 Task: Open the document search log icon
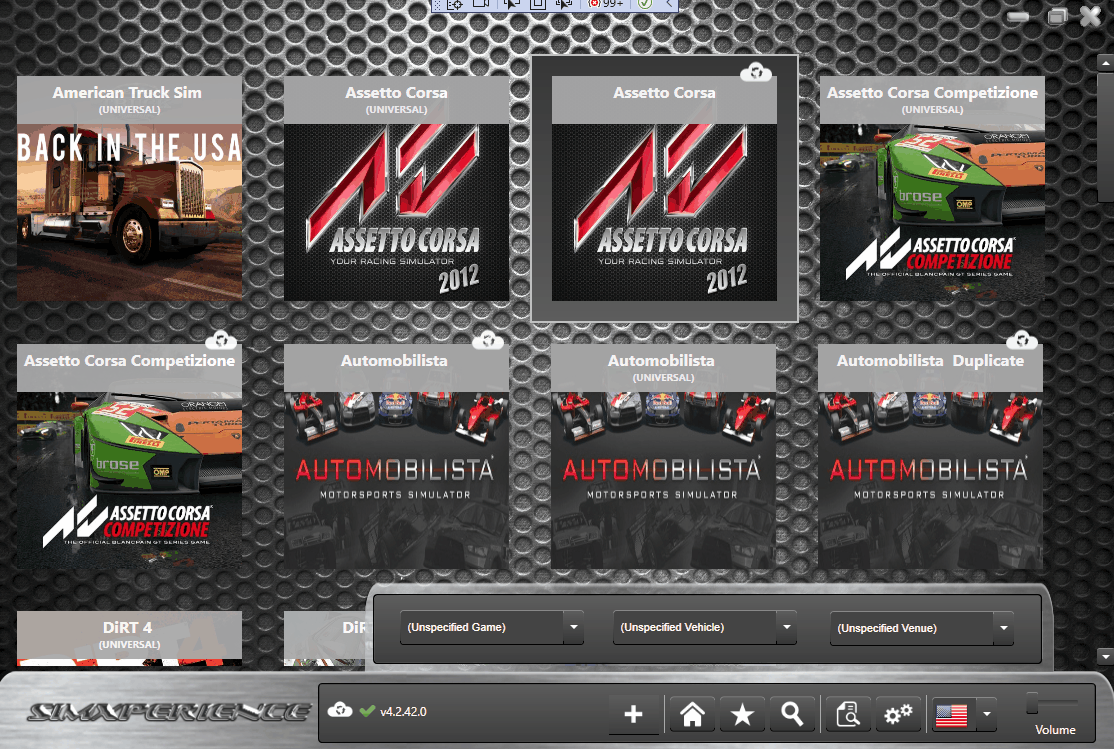click(x=848, y=714)
